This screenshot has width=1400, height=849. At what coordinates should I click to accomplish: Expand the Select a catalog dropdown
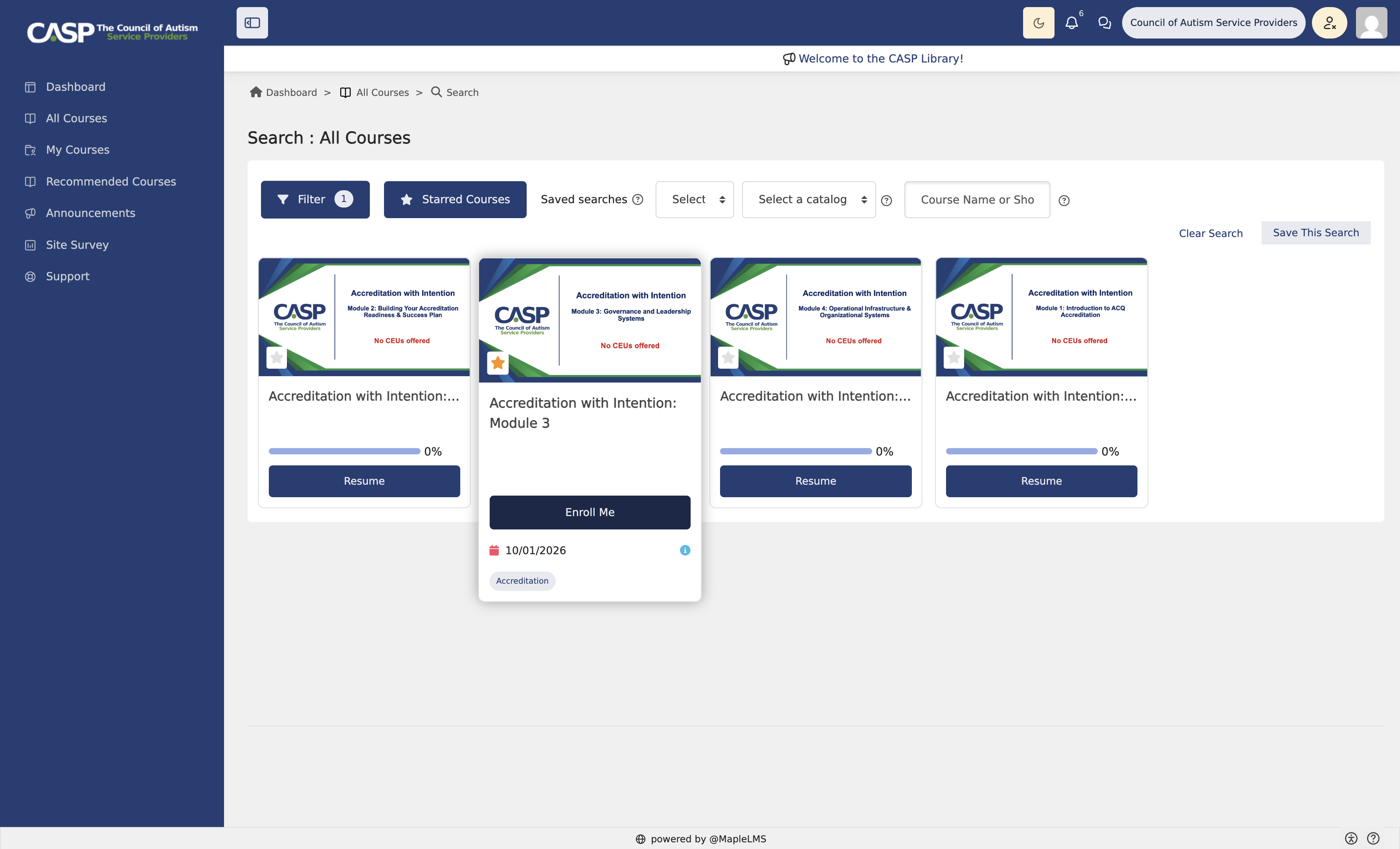coord(808,199)
